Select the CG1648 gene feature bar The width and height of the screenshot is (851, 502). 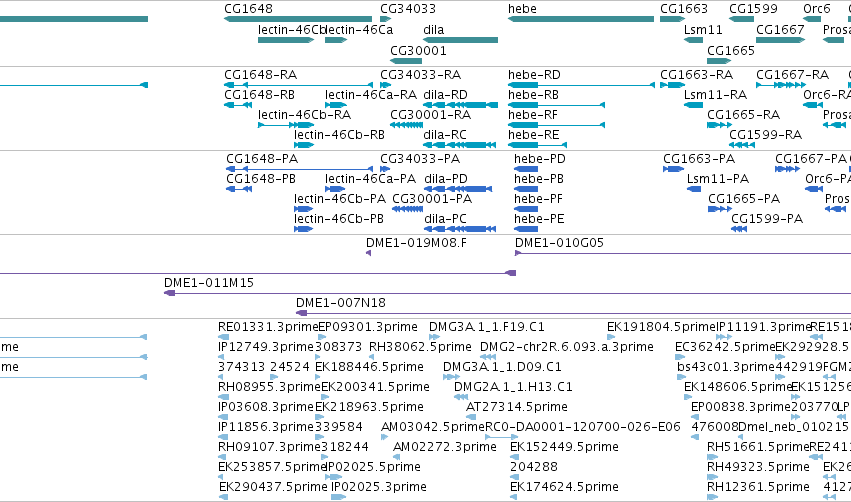[x=298, y=19]
